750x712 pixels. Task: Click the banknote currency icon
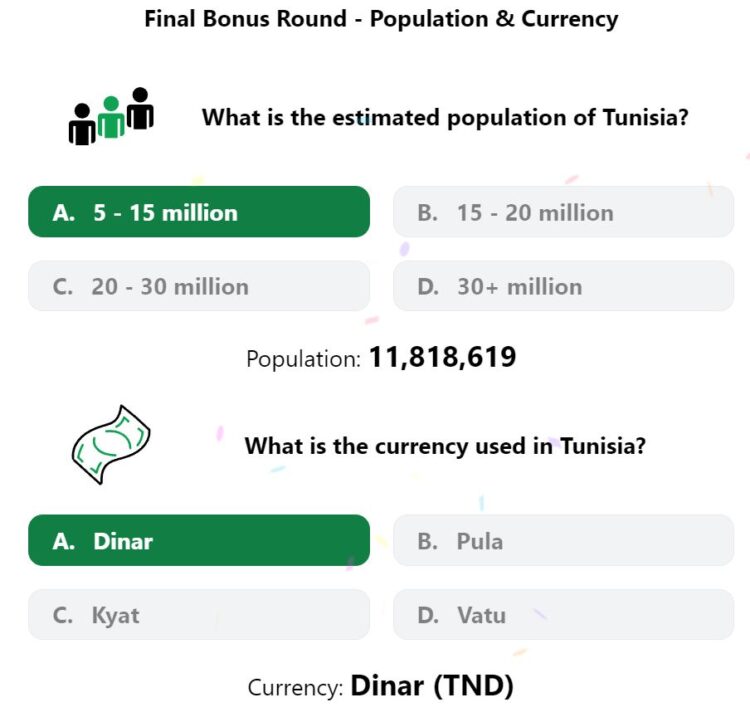tap(111, 445)
